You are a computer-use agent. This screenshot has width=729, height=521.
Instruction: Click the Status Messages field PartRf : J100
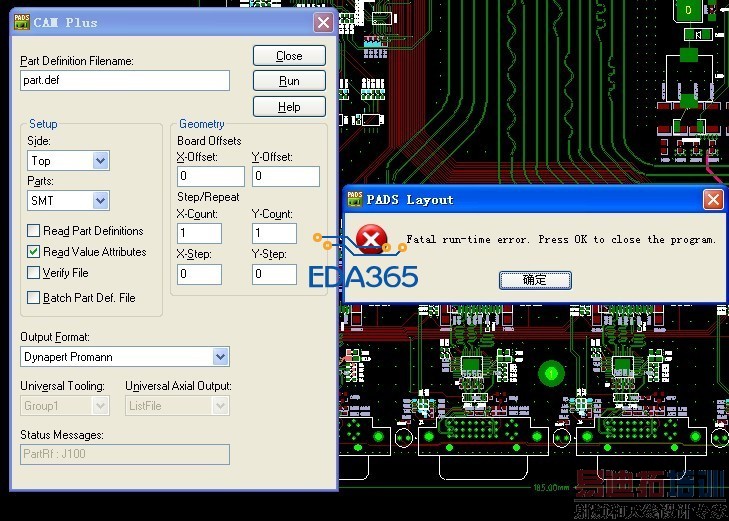(125, 454)
